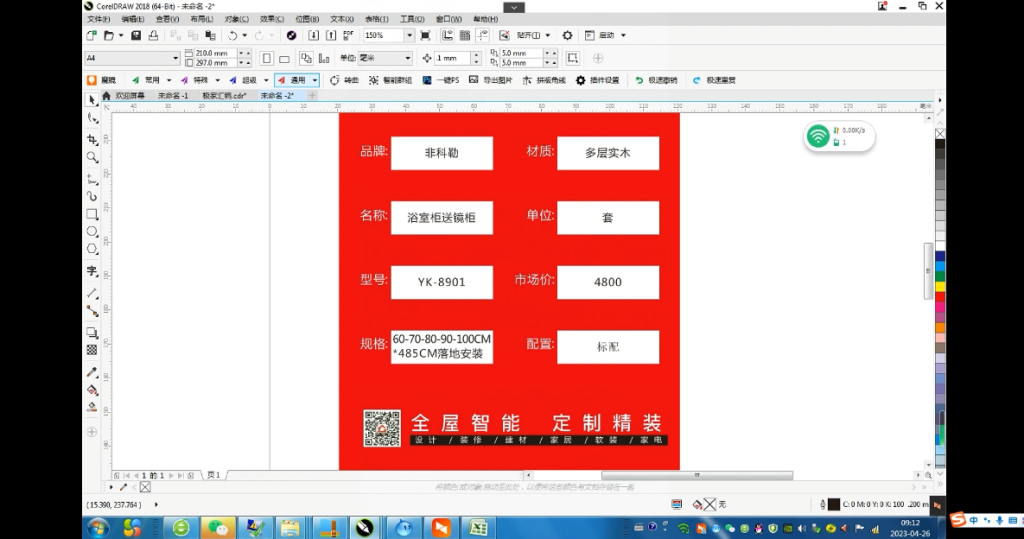The image size is (1024, 539).
Task: Open the 效果 menu
Action: click(272, 19)
